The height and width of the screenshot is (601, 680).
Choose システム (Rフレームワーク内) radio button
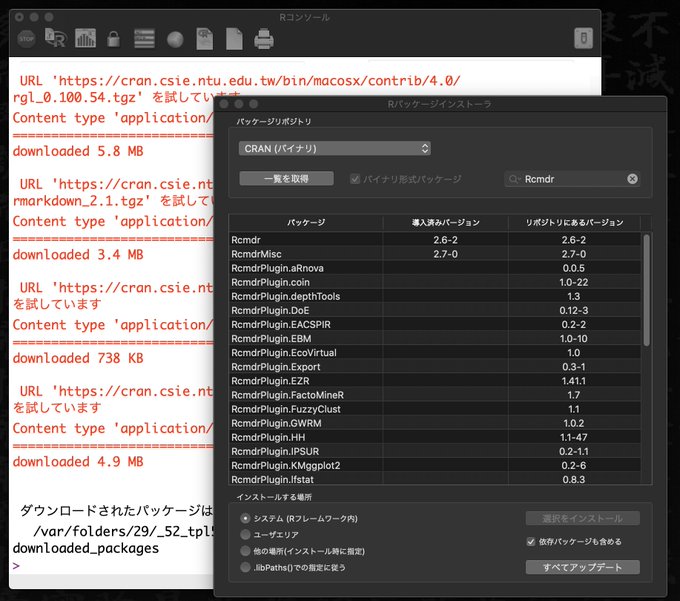click(245, 518)
